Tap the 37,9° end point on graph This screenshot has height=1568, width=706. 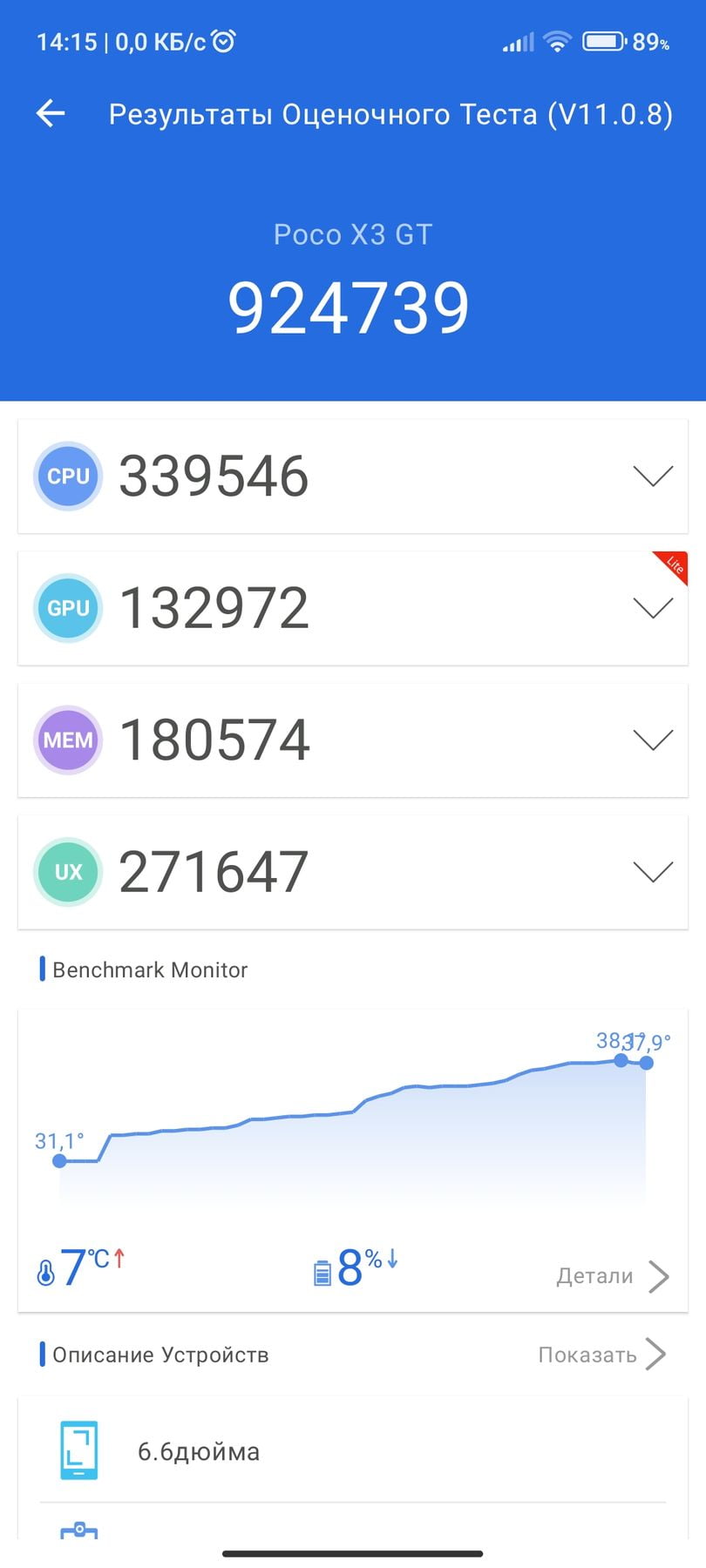646,1063
